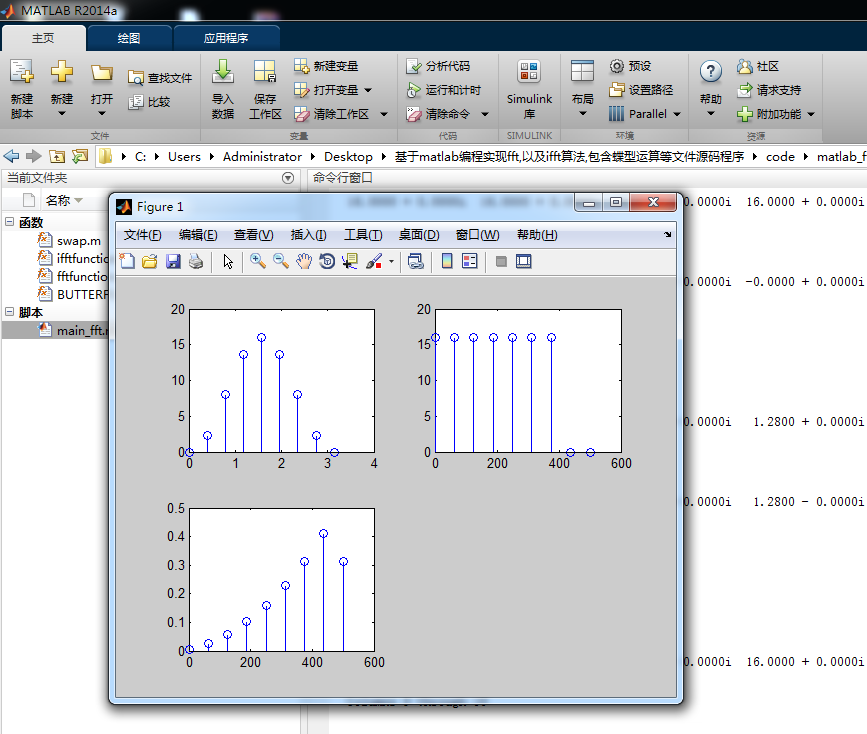Open the 清除工作区 dropdown arrow
This screenshot has height=734, width=867.
click(x=384, y=114)
